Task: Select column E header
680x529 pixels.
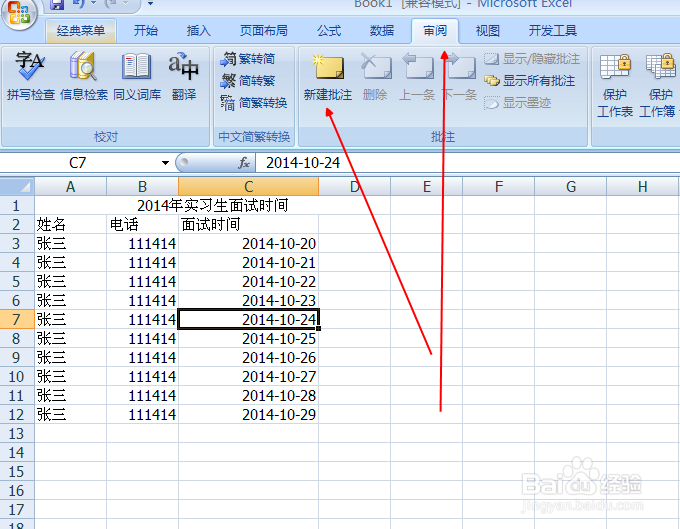Action: coord(427,187)
